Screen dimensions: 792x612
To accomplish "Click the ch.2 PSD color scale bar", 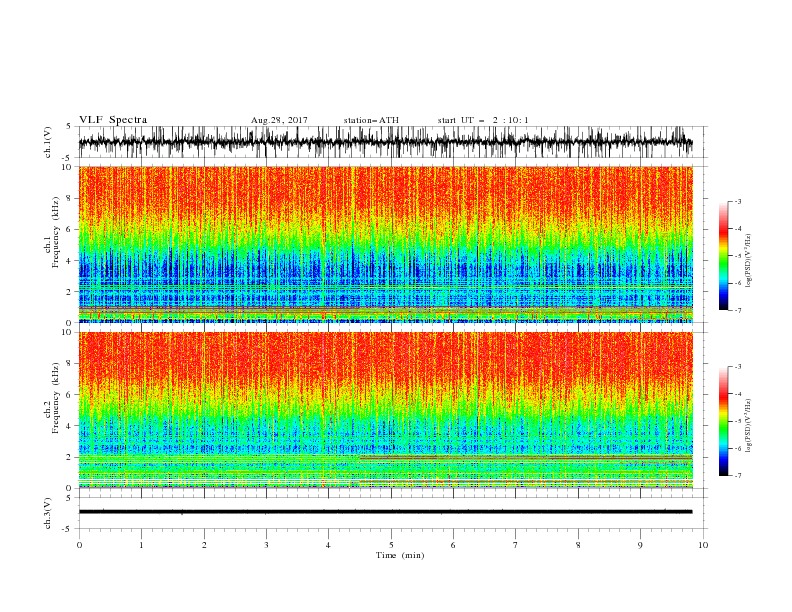I will (723, 421).
